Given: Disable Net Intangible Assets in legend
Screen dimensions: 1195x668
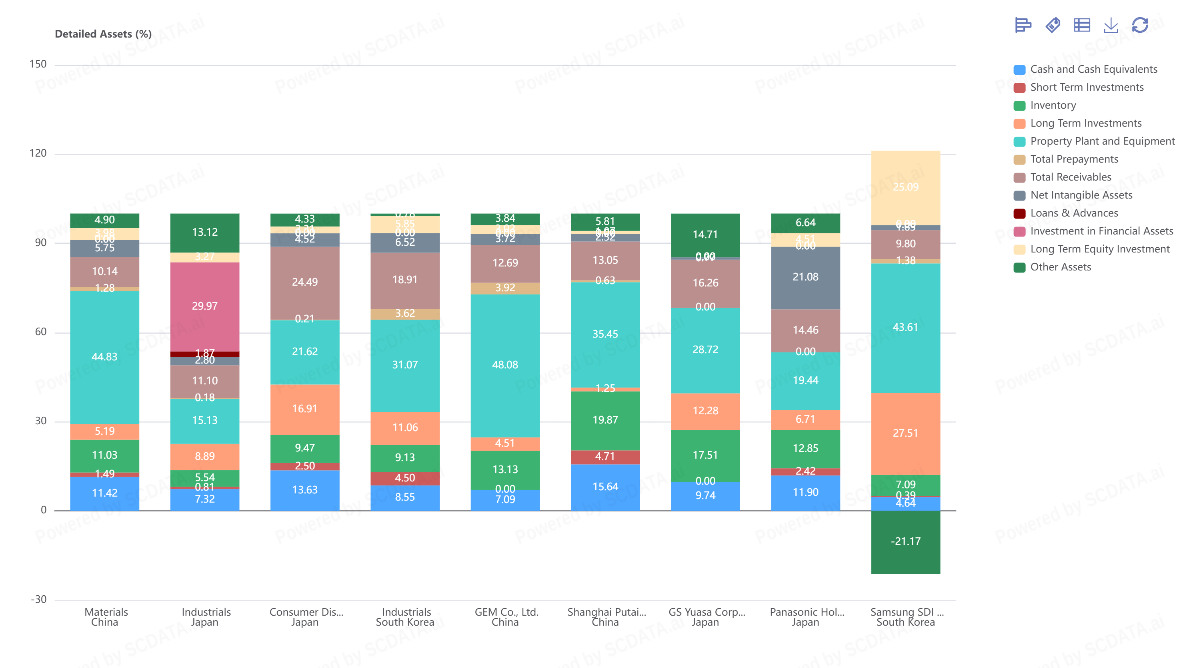Looking at the screenshot, I should point(1081,196).
